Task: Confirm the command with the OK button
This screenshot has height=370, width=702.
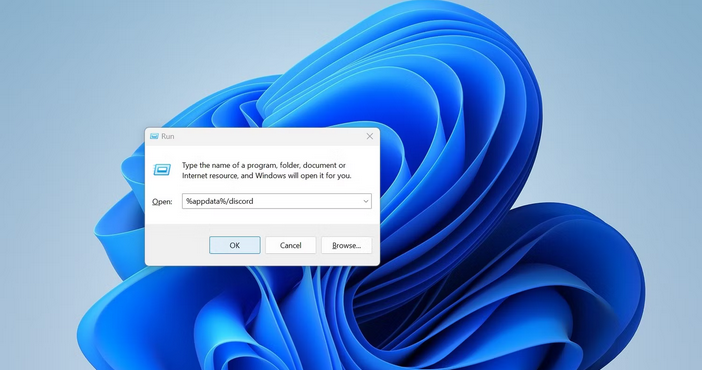Action: (235, 245)
